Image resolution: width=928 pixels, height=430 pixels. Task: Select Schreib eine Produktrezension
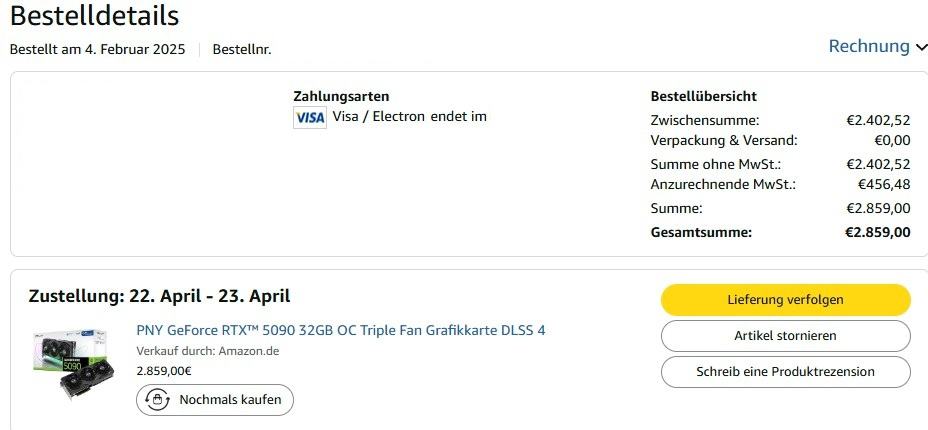tap(785, 372)
